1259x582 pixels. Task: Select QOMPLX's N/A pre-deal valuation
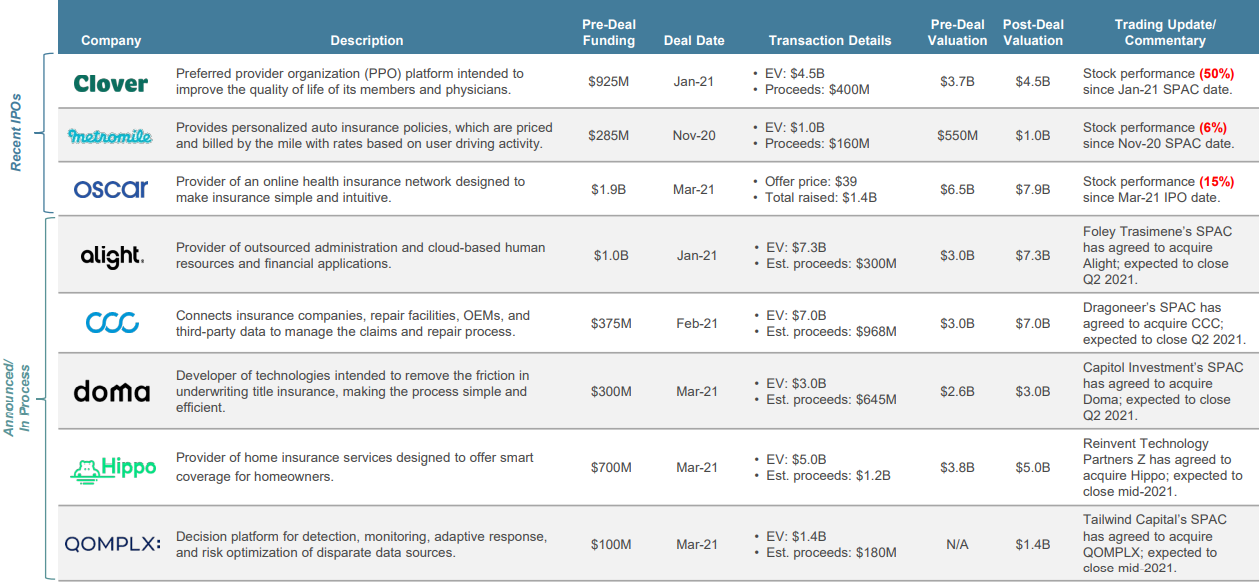[957, 545]
